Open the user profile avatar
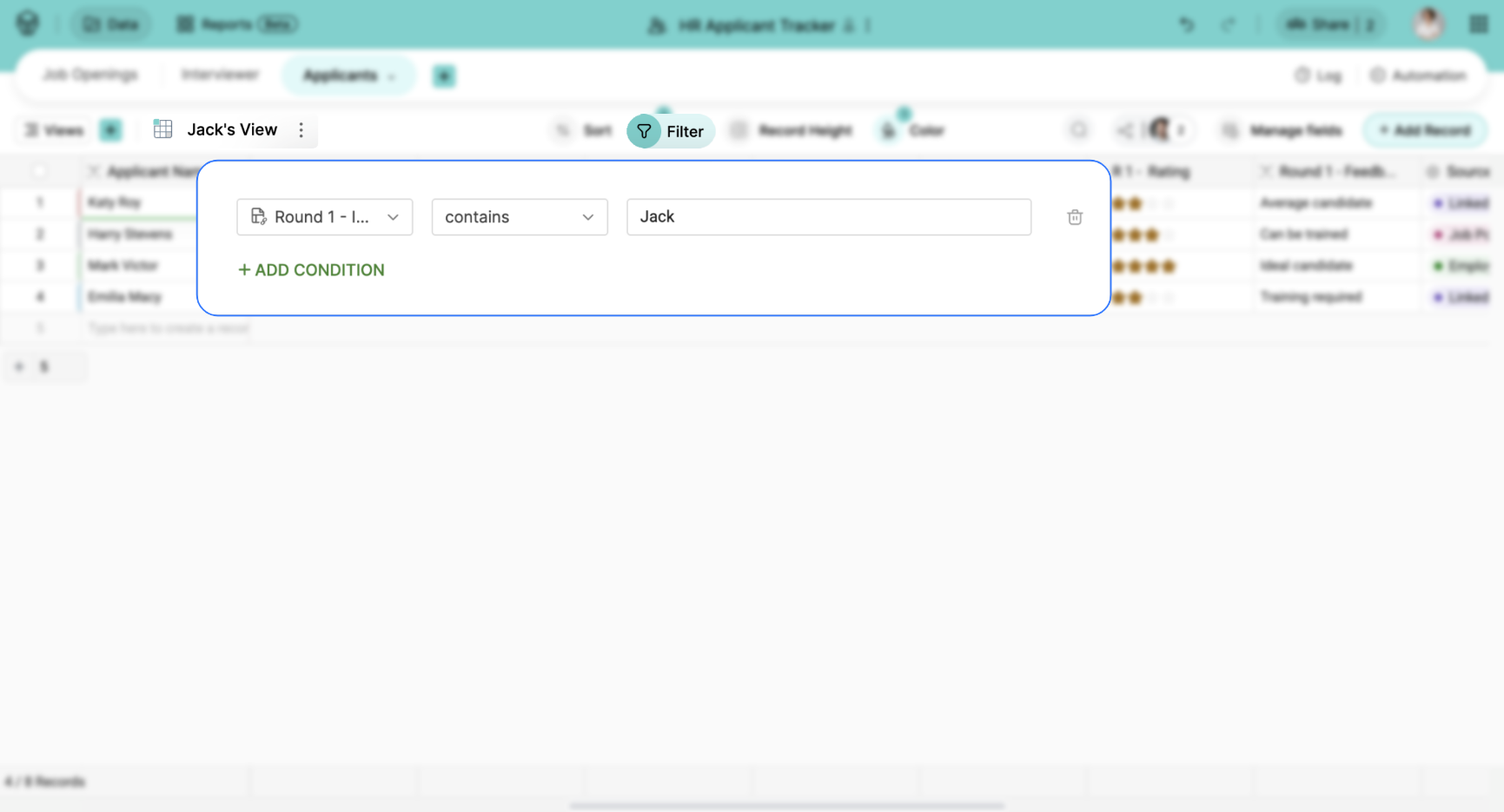1504x812 pixels. [1428, 24]
